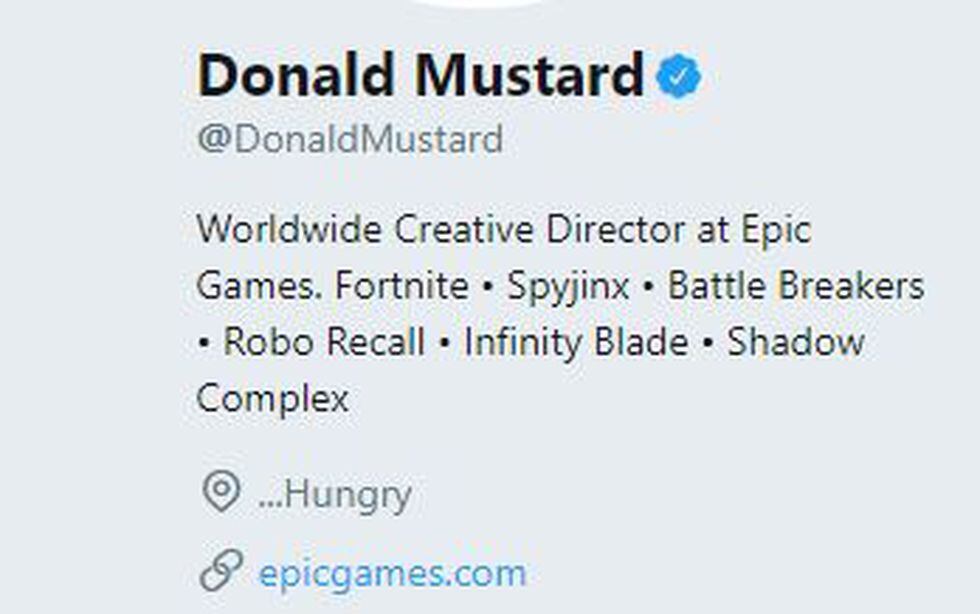This screenshot has width=980, height=614.
Task: Click the word Director in bio
Action: [609, 230]
